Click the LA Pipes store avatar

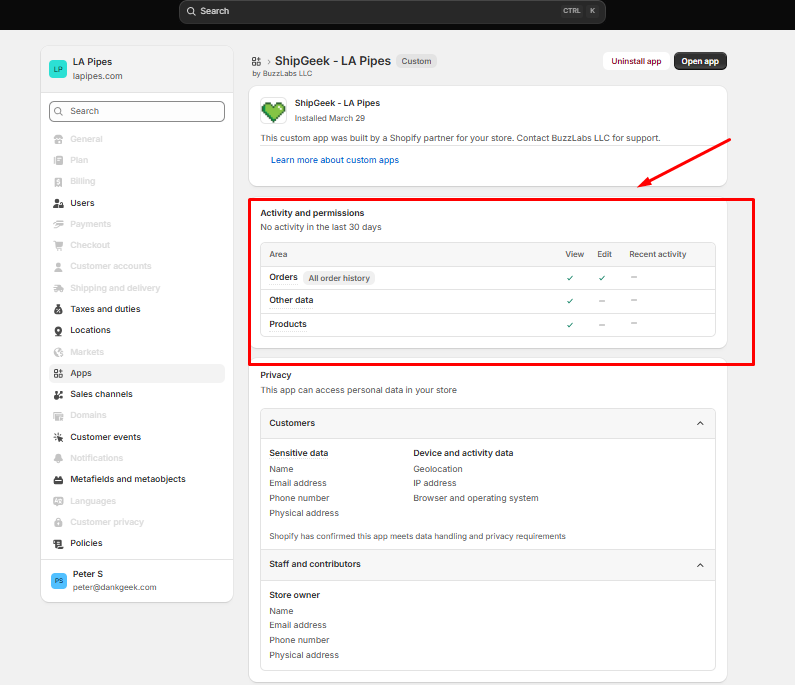tap(58, 69)
